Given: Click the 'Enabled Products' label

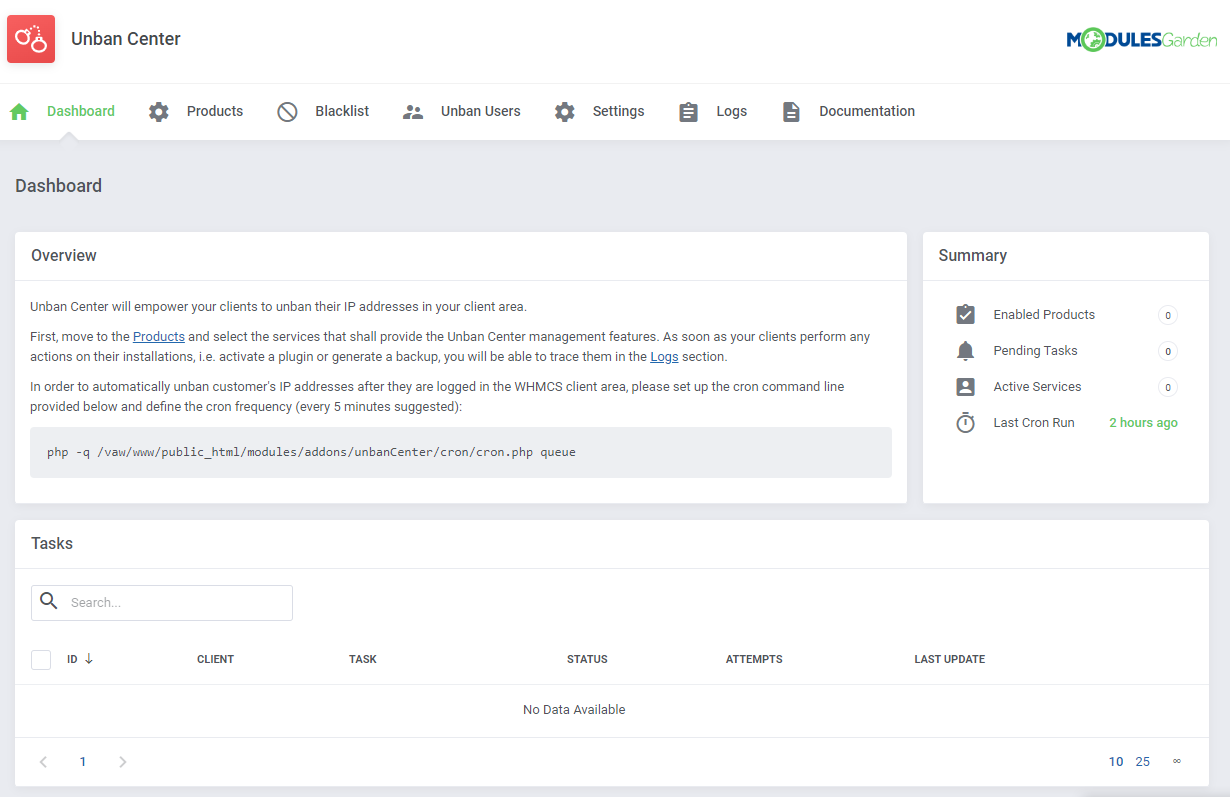Looking at the screenshot, I should coord(1044,315).
